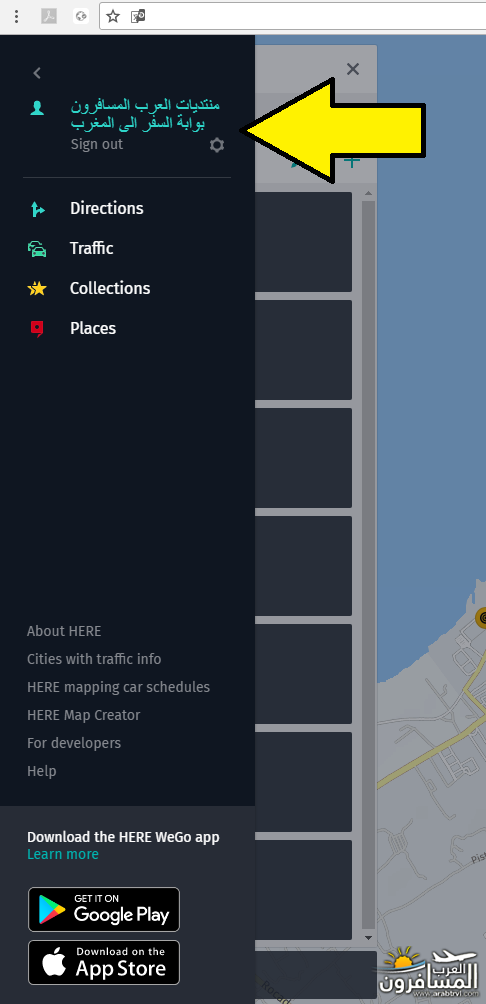Open Collections menu item
486x1004 pixels.
pos(110,288)
